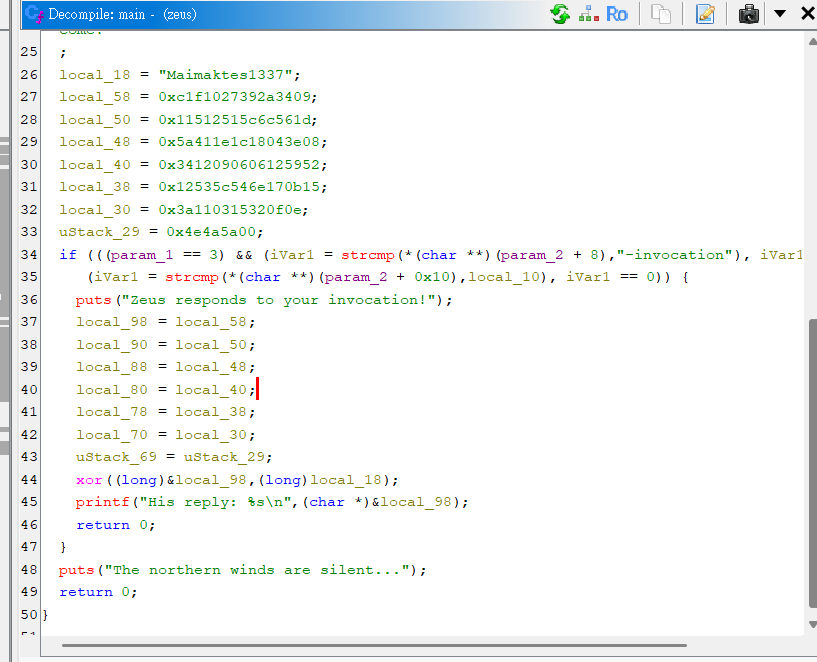Image resolution: width=817 pixels, height=662 pixels.
Task: Click the notepad with pencil export icon
Action: 705,14
